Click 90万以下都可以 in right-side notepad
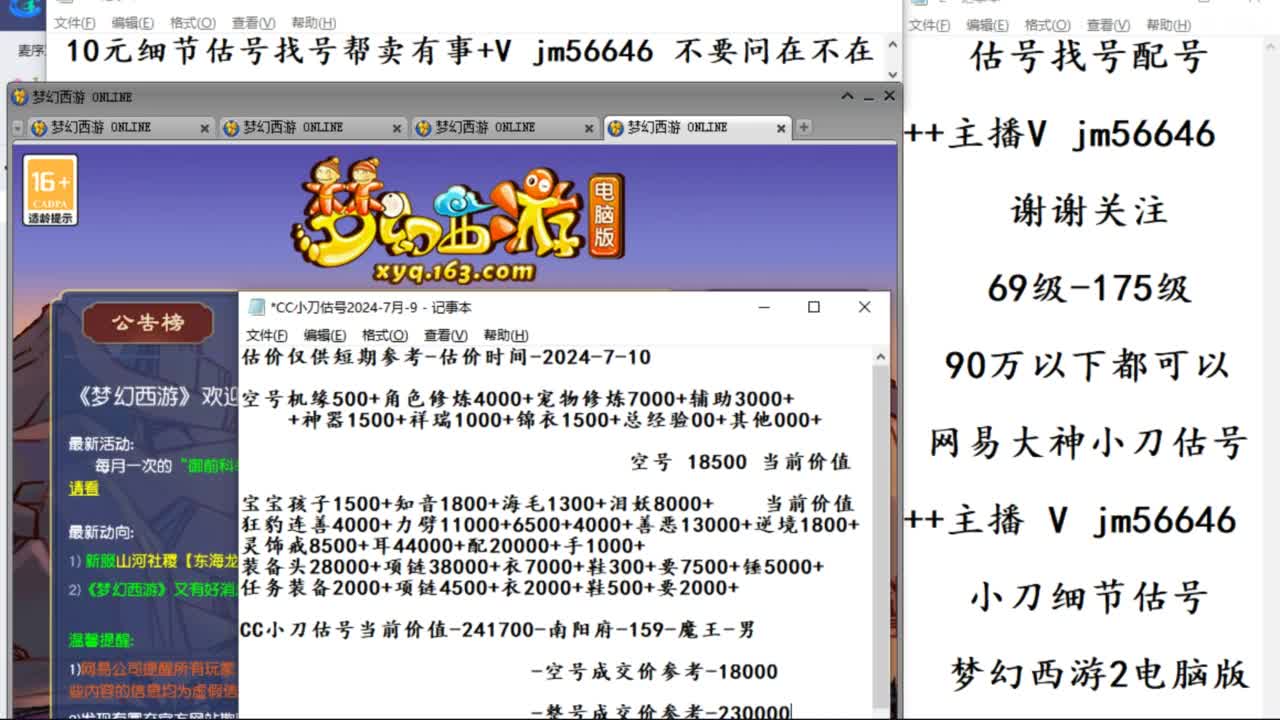1280x720 pixels. [1087, 366]
